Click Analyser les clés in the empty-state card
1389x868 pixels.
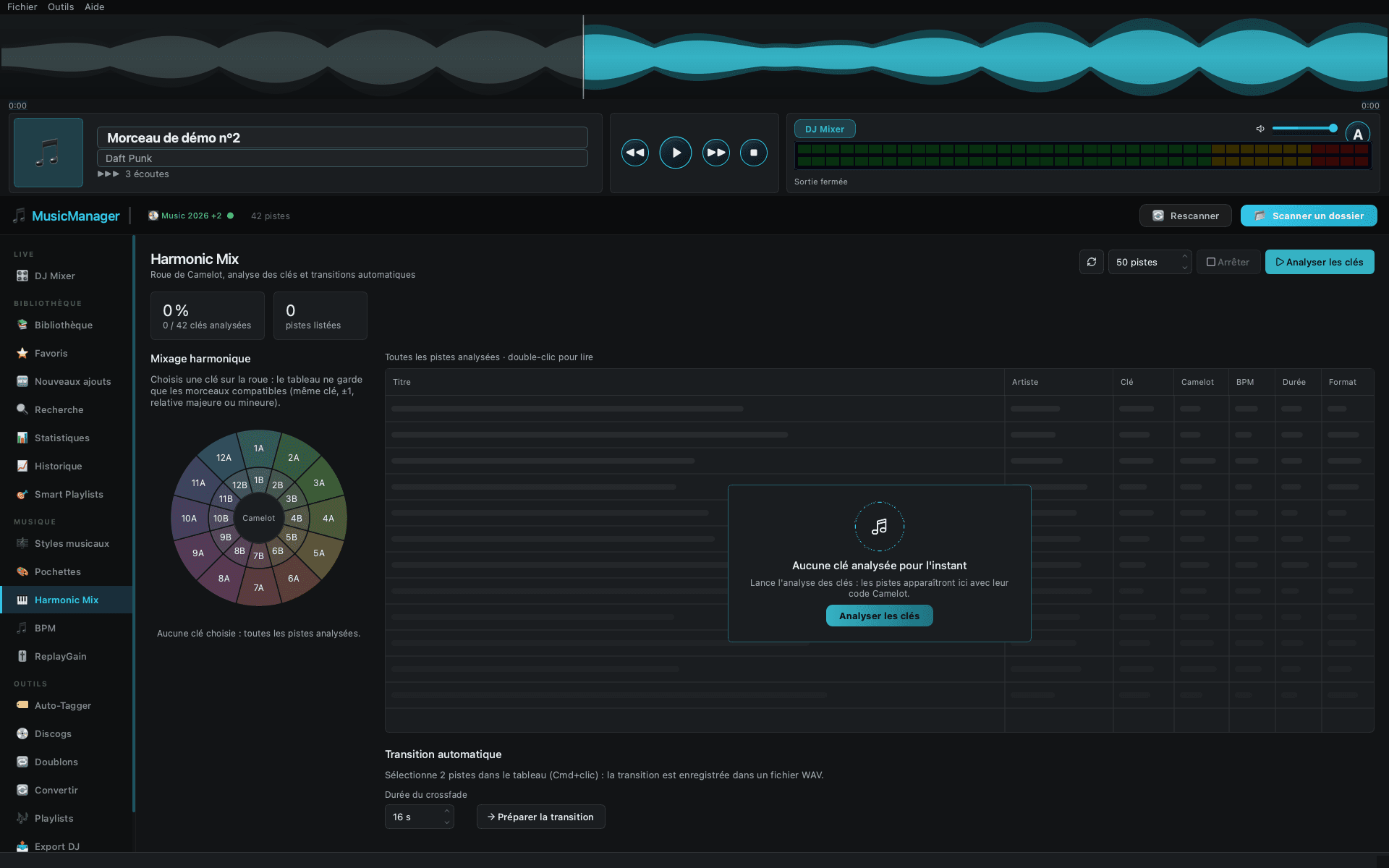[879, 616]
